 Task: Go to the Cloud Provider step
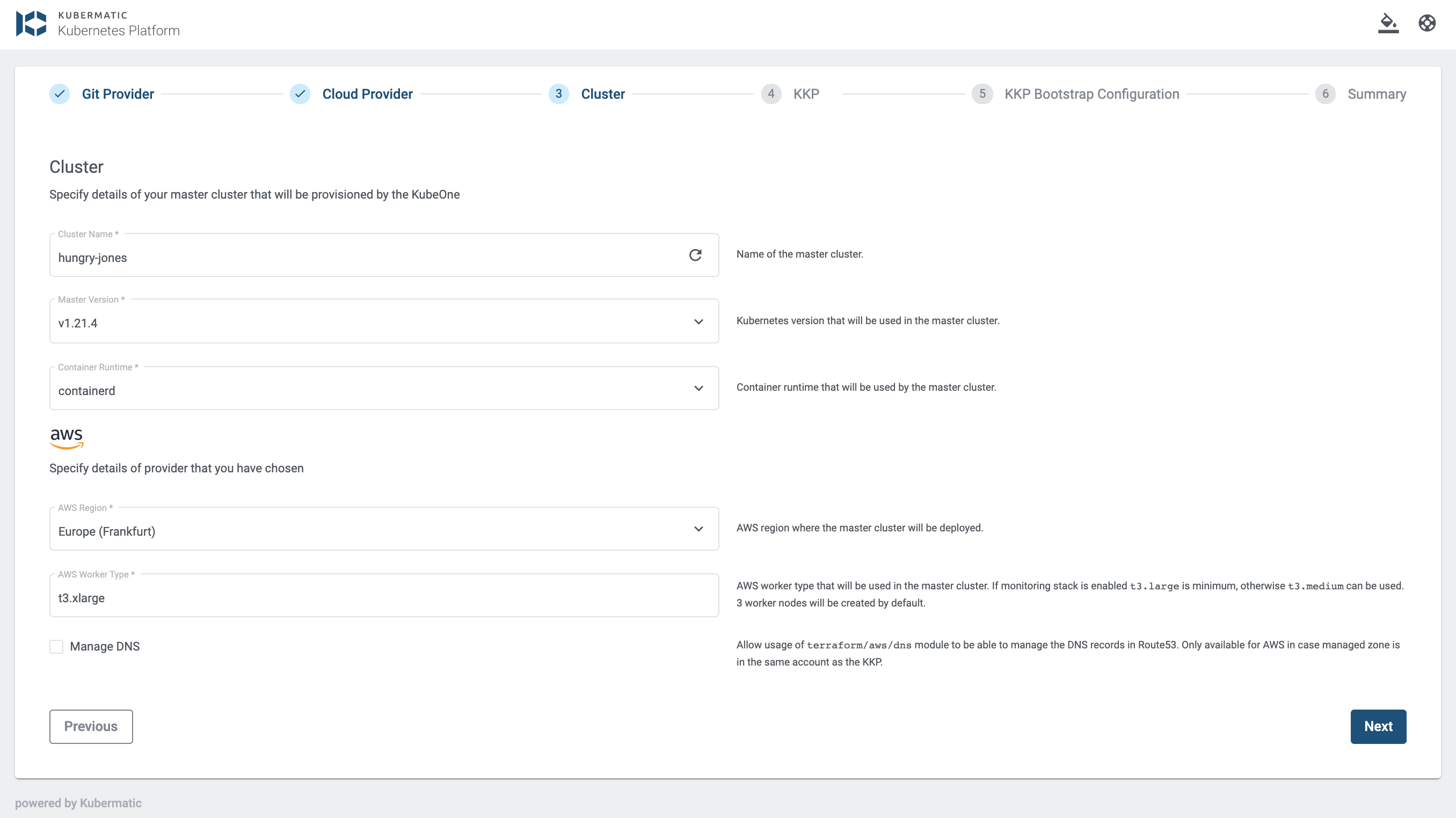[x=367, y=94]
